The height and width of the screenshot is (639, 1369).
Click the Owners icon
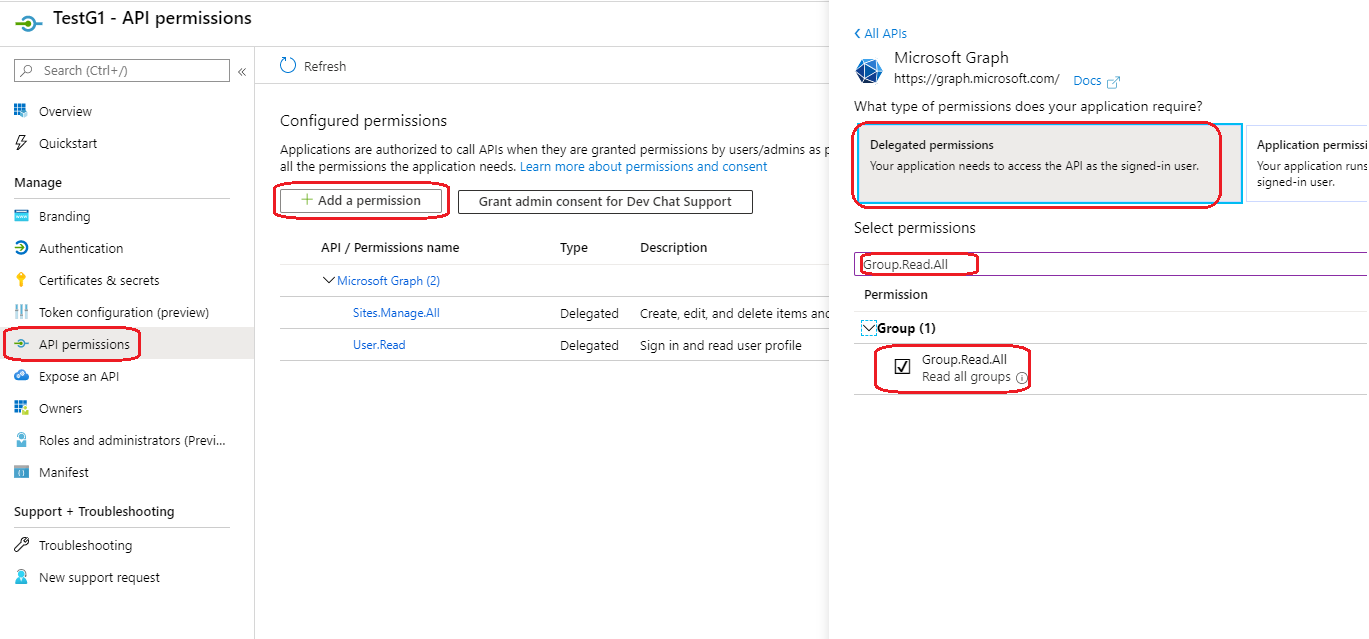21,408
